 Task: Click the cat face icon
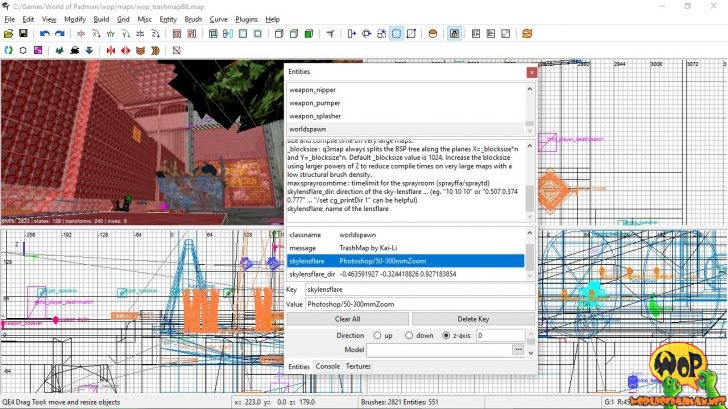point(140,49)
